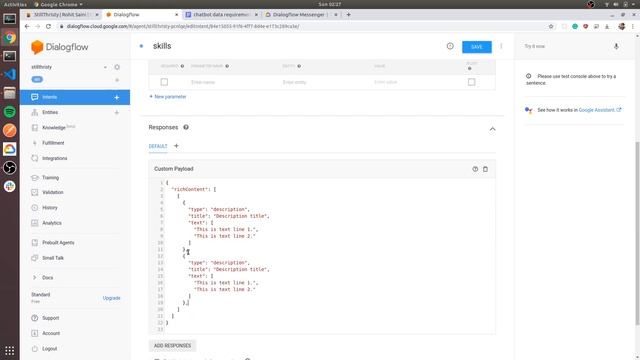This screenshot has height=360, width=640.
Task: Delete the Custom Payload response
Action: click(485, 169)
